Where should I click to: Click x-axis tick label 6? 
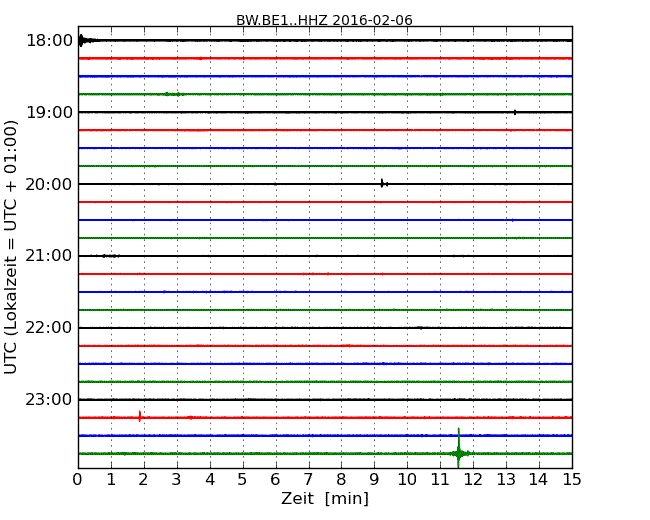pyautogui.click(x=275, y=480)
